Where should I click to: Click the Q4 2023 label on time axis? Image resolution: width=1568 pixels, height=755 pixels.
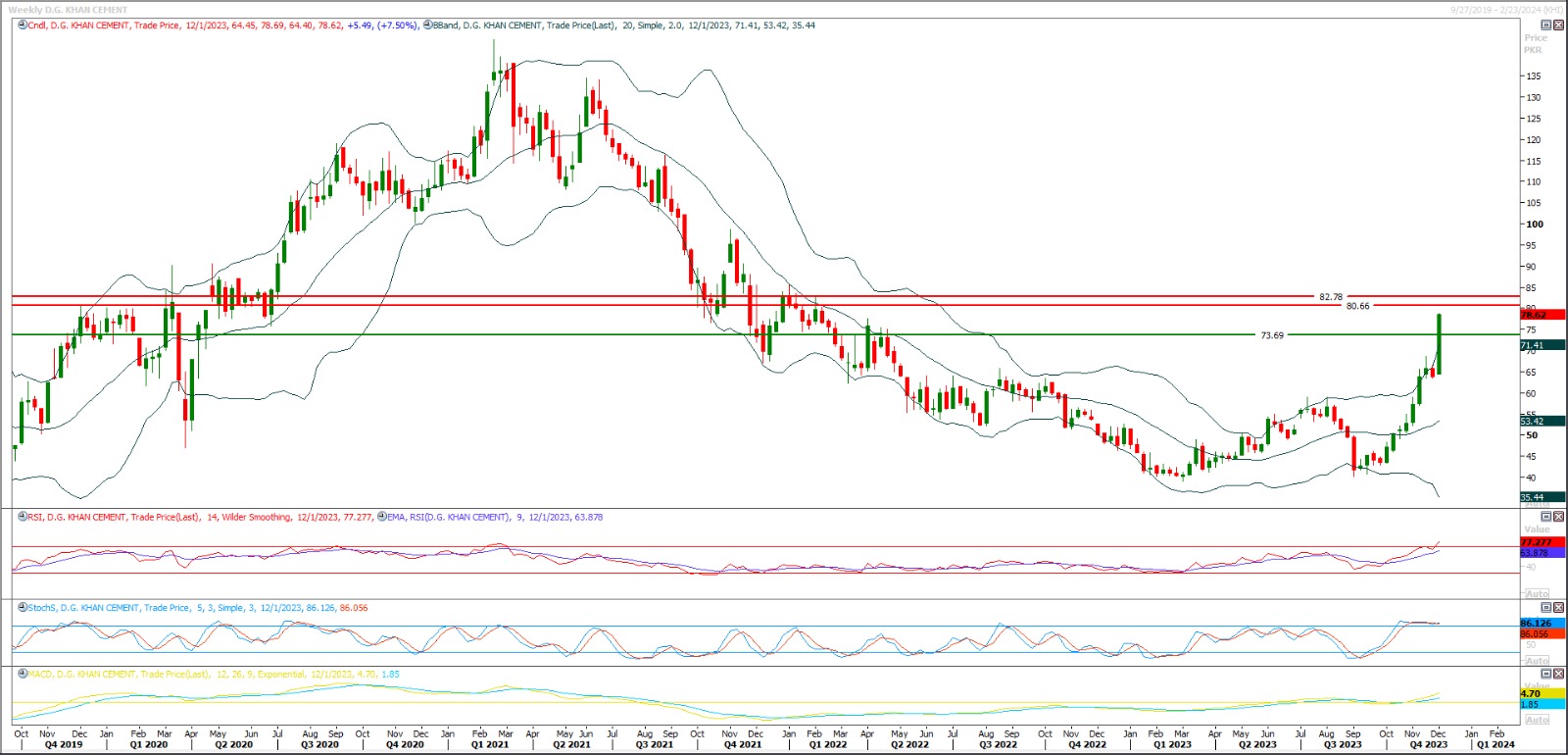(1428, 745)
